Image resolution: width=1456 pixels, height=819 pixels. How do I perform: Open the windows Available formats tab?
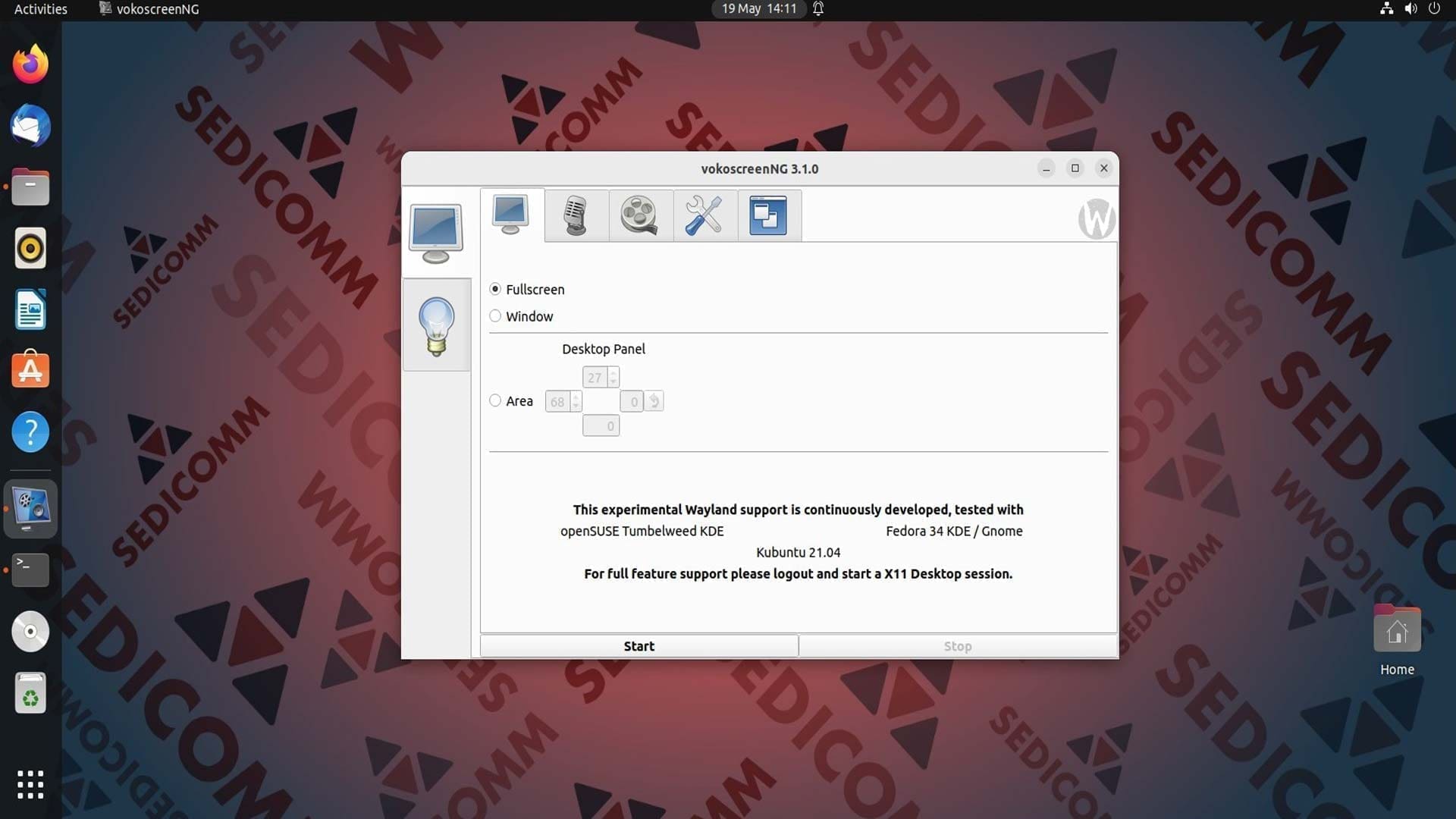point(769,215)
